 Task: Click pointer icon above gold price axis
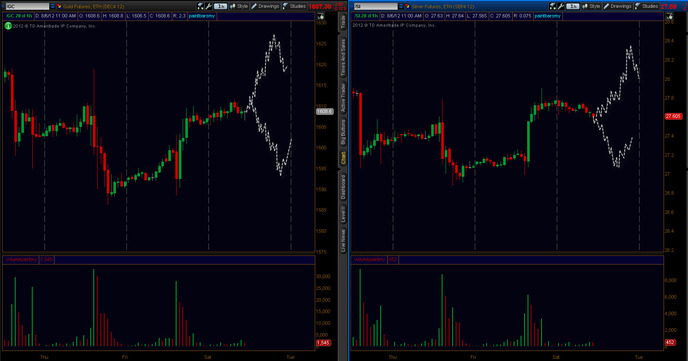[x=321, y=16]
